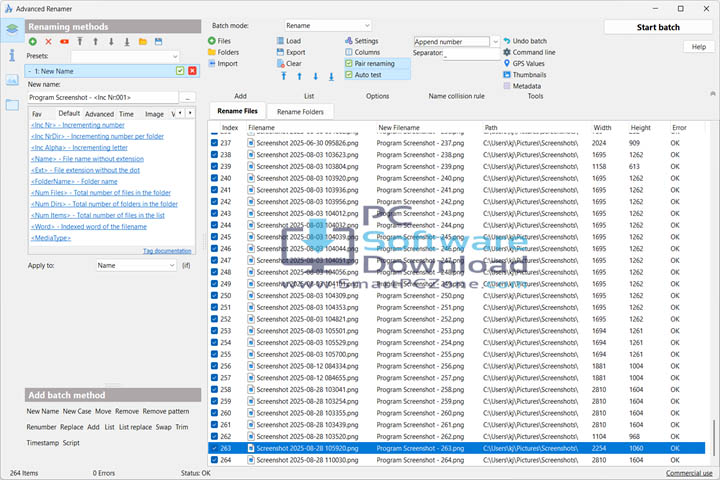The image size is (720, 480).
Task: Uncheck the checkbox for row 264
Action: (x=214, y=460)
